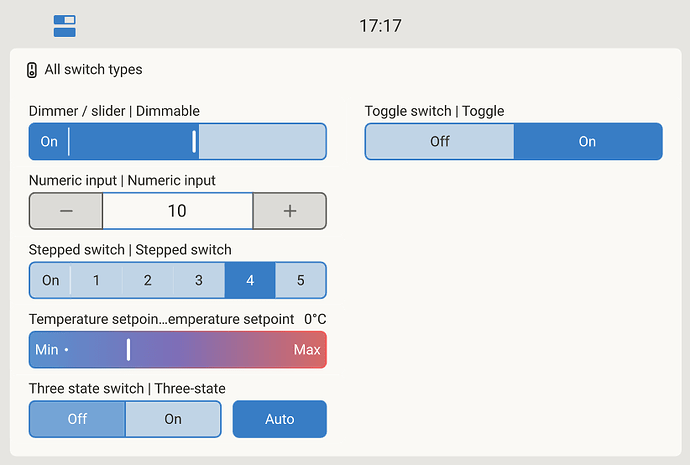The height and width of the screenshot is (465, 690).
Task: Click the Dimmer slider track
Action: [262, 141]
